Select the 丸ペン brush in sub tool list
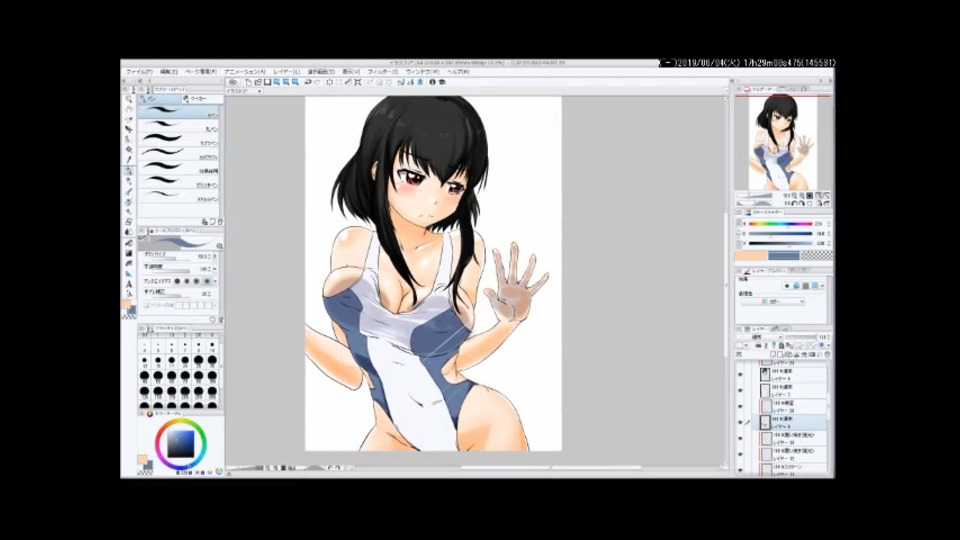The width and height of the screenshot is (960, 540). pos(178,127)
